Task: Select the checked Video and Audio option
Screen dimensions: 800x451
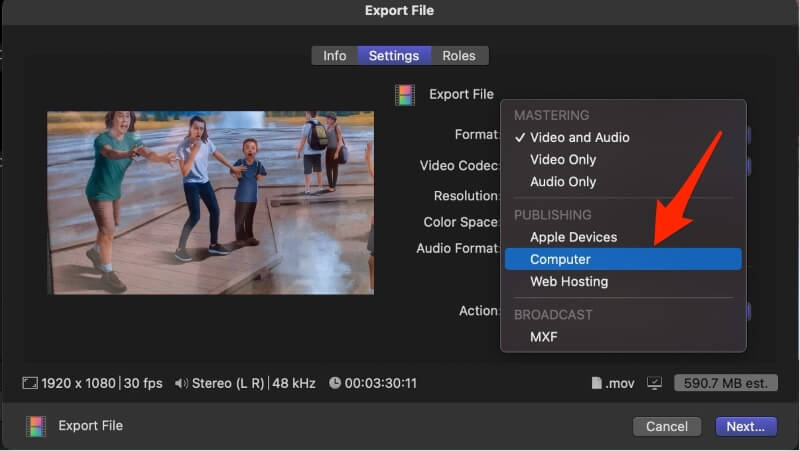Action: tap(579, 137)
